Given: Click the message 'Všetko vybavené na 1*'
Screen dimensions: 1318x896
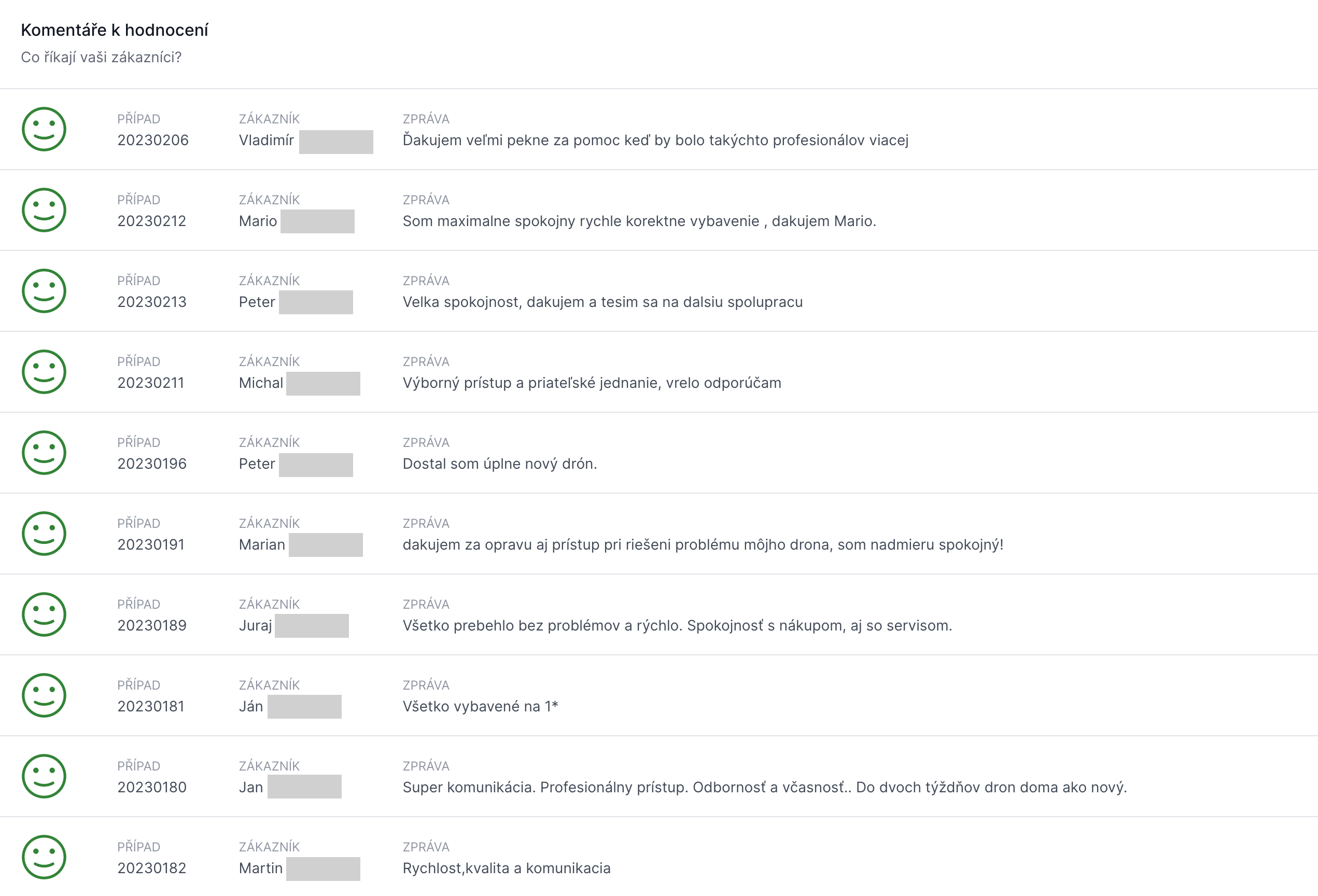Looking at the screenshot, I should click(480, 707).
